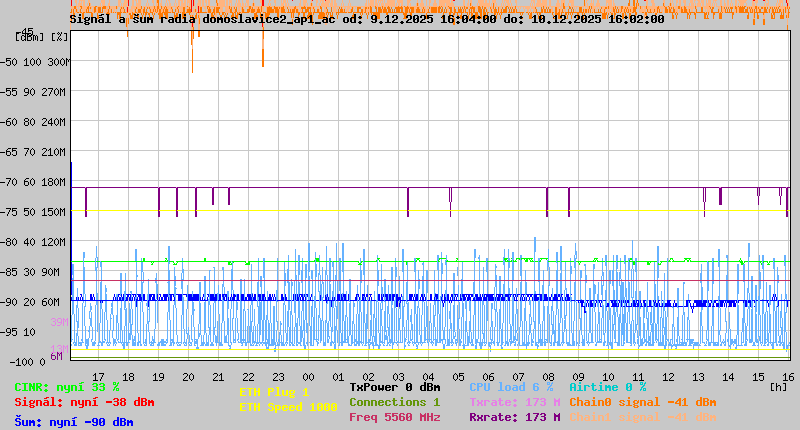The height and width of the screenshot is (430, 800).
Task: Click the CPU load legend label
Action: pyautogui.click(x=511, y=387)
